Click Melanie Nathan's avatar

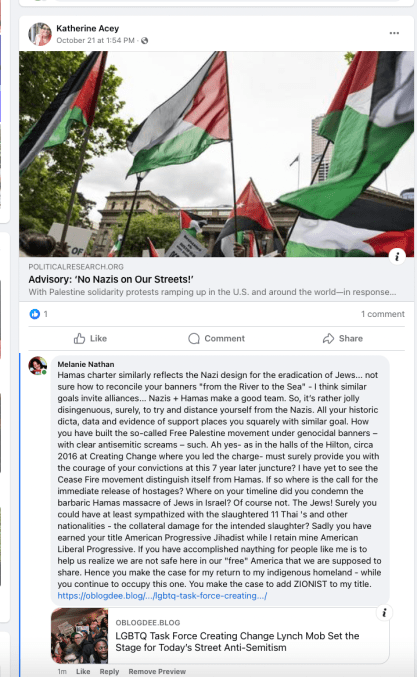pyautogui.click(x=38, y=366)
